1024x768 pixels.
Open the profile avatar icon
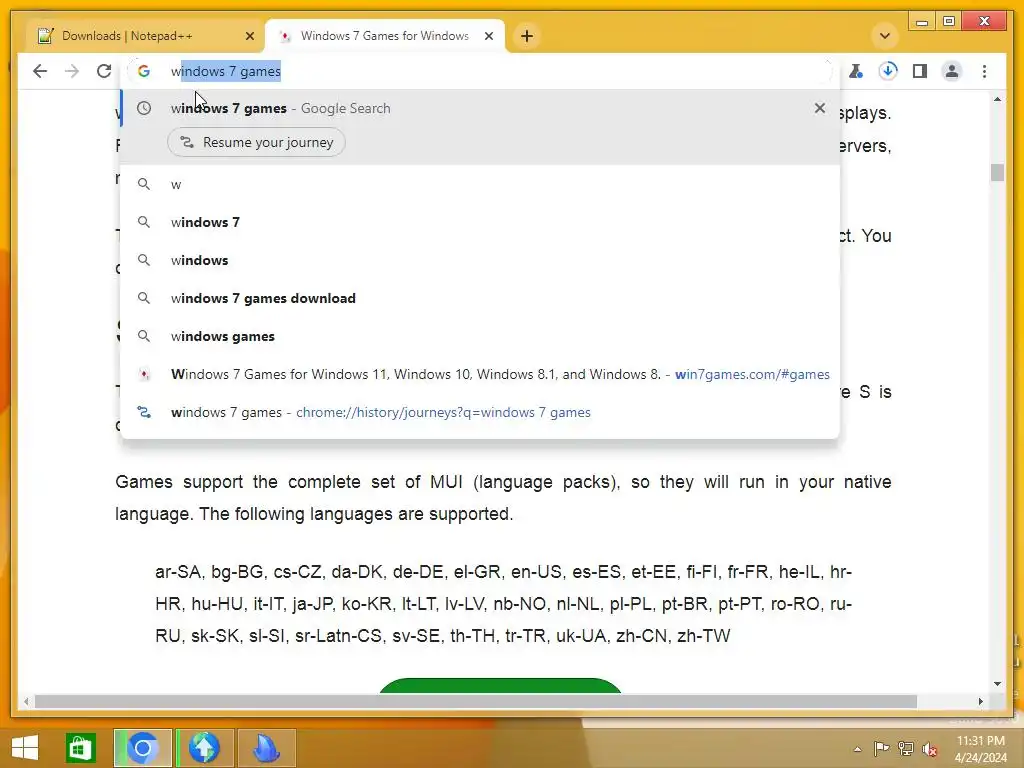pos(952,71)
